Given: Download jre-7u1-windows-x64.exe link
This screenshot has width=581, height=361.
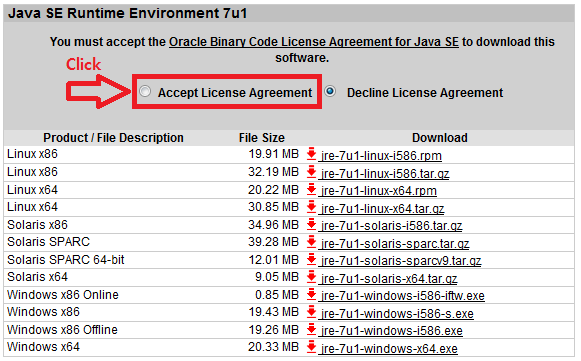Looking at the screenshot, I should (389, 349).
